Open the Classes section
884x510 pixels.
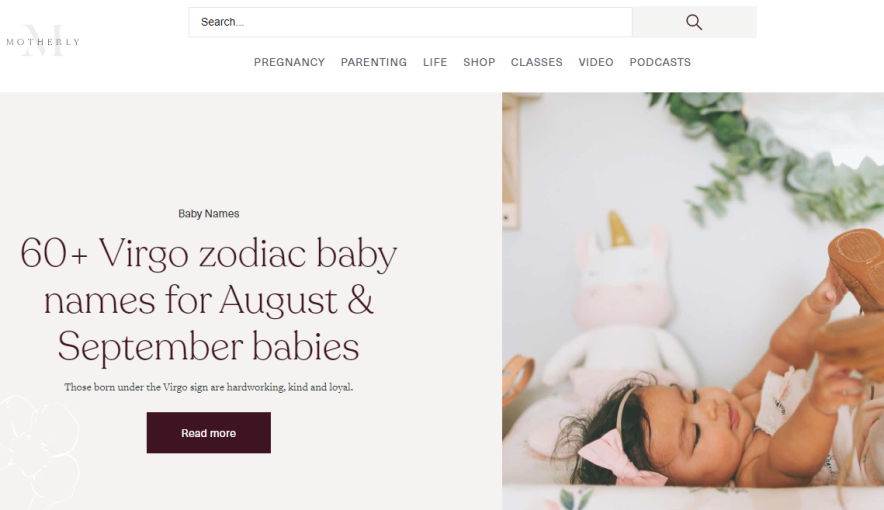click(x=537, y=62)
